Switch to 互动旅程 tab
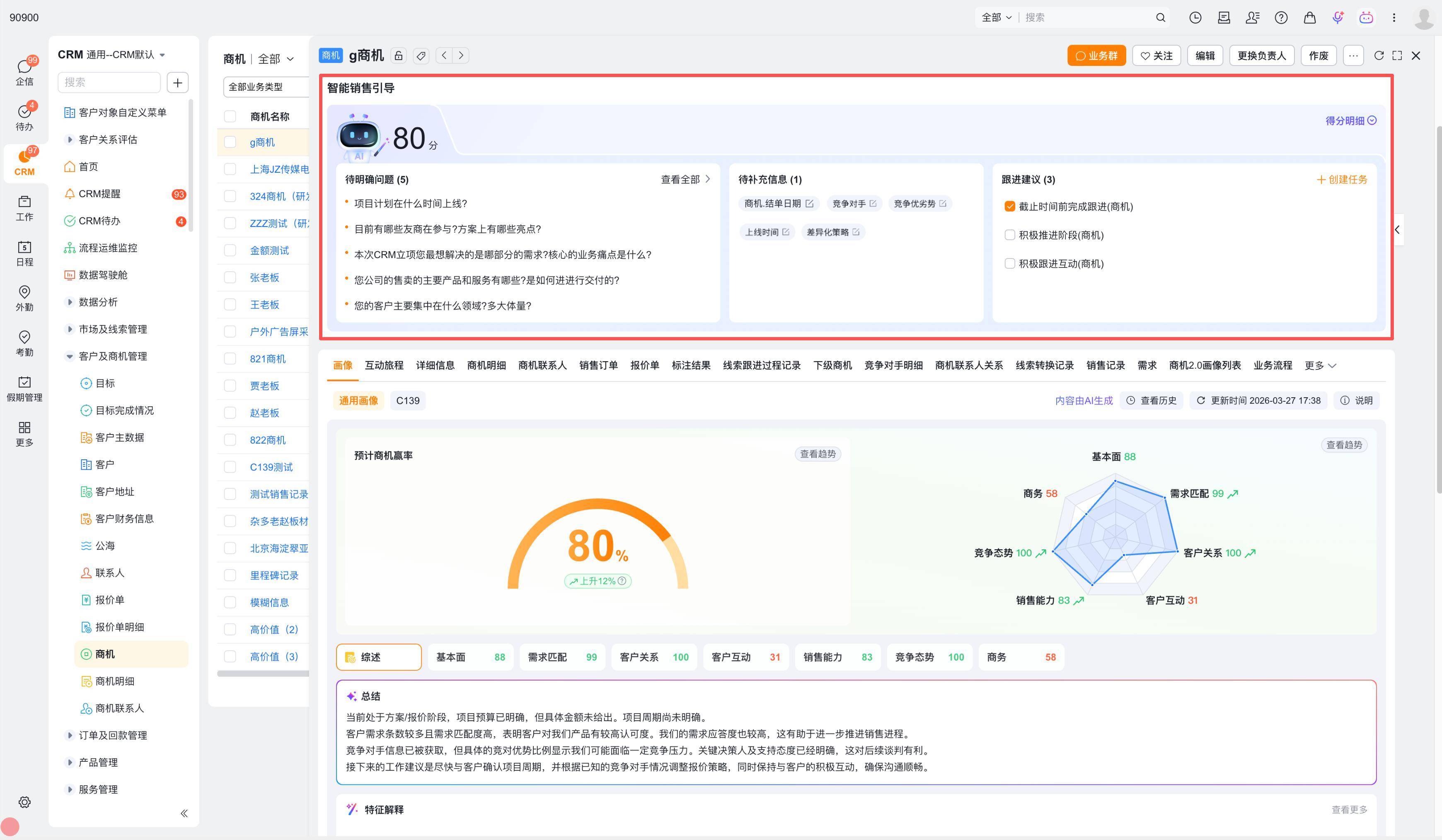The width and height of the screenshot is (1442, 840). pyautogui.click(x=384, y=365)
